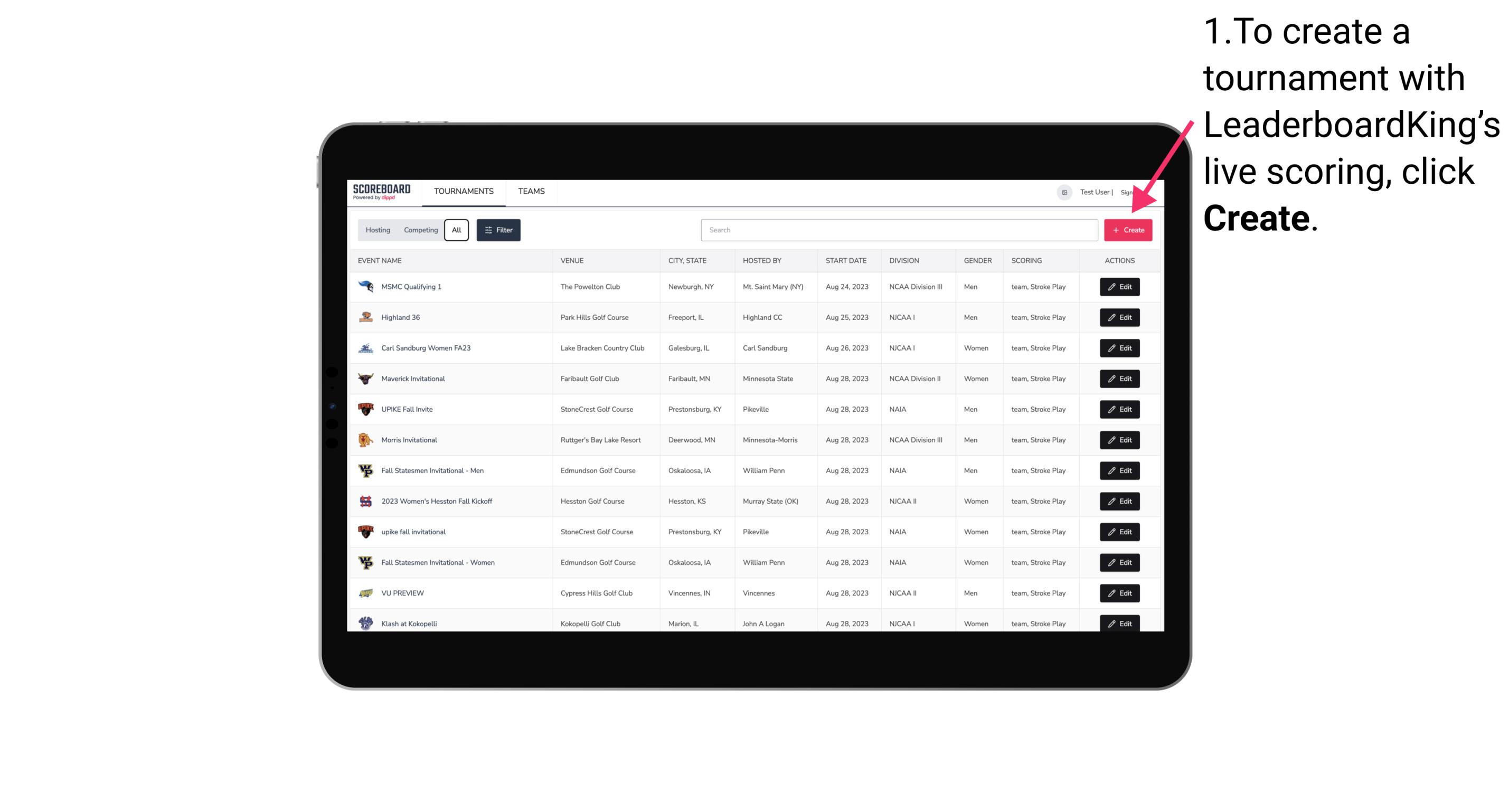1509x812 pixels.
Task: Click Edit icon for Morris Invitational
Action: tap(1120, 440)
